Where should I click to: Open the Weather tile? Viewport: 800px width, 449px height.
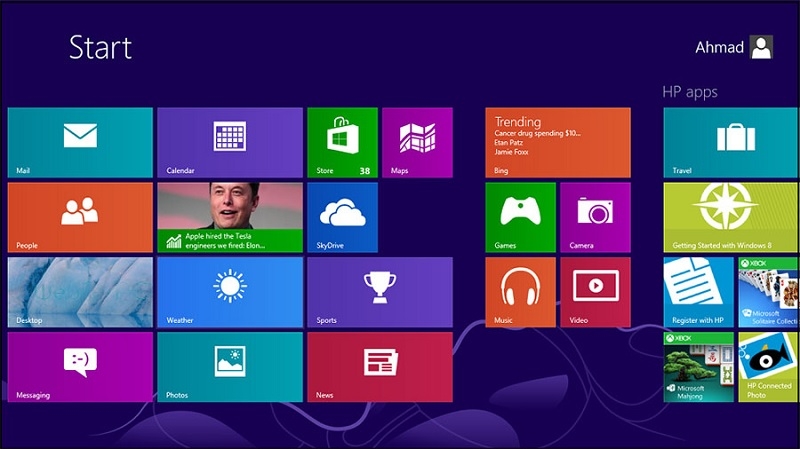coord(230,292)
